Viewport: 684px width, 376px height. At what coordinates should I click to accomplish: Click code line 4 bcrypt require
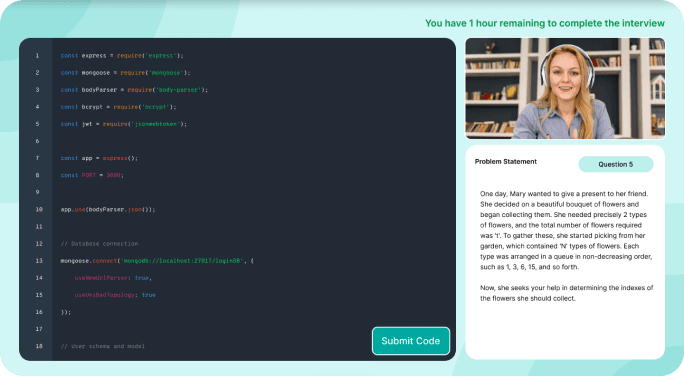119,107
